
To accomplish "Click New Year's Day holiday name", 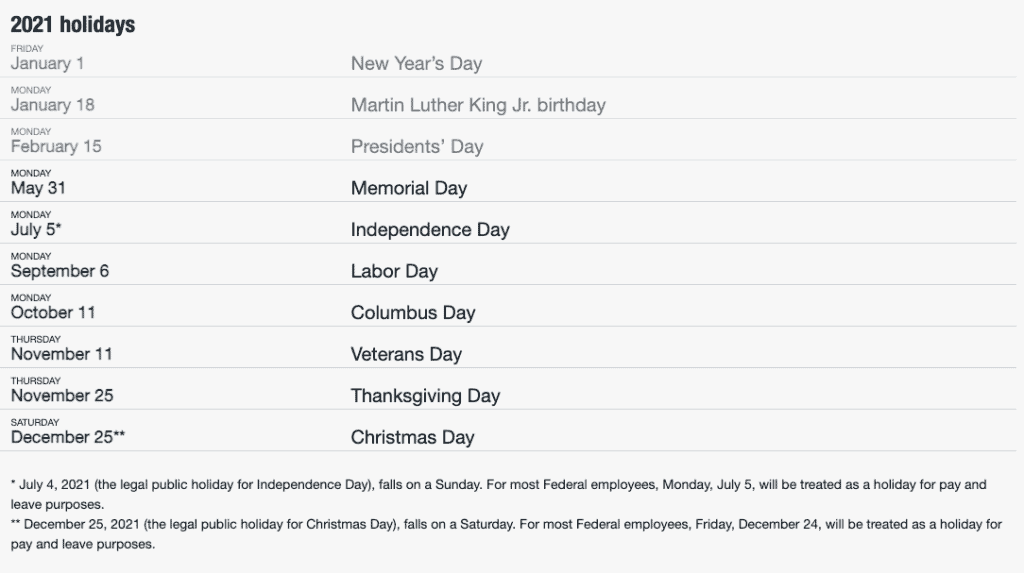I will coord(416,63).
